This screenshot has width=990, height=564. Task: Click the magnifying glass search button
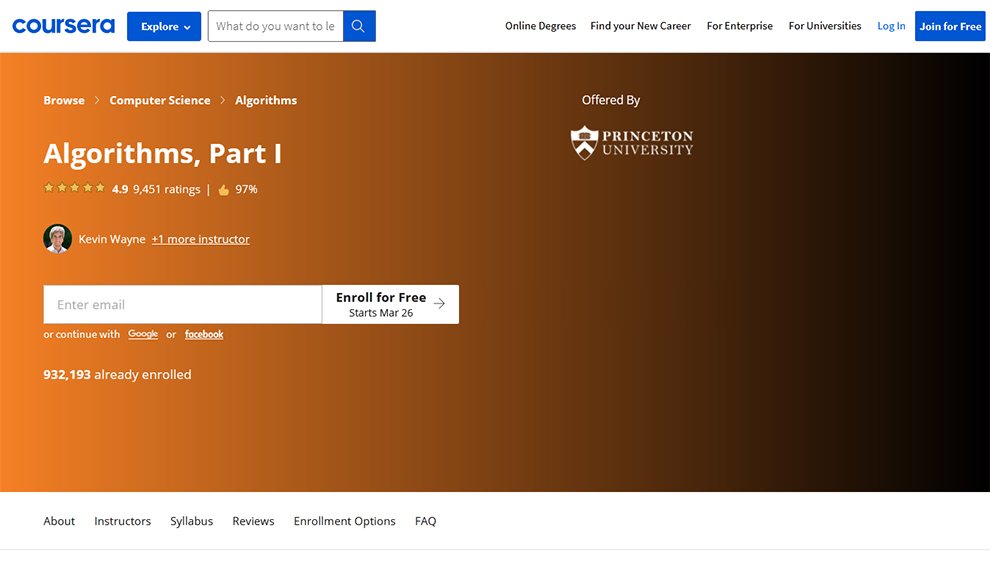pos(359,26)
